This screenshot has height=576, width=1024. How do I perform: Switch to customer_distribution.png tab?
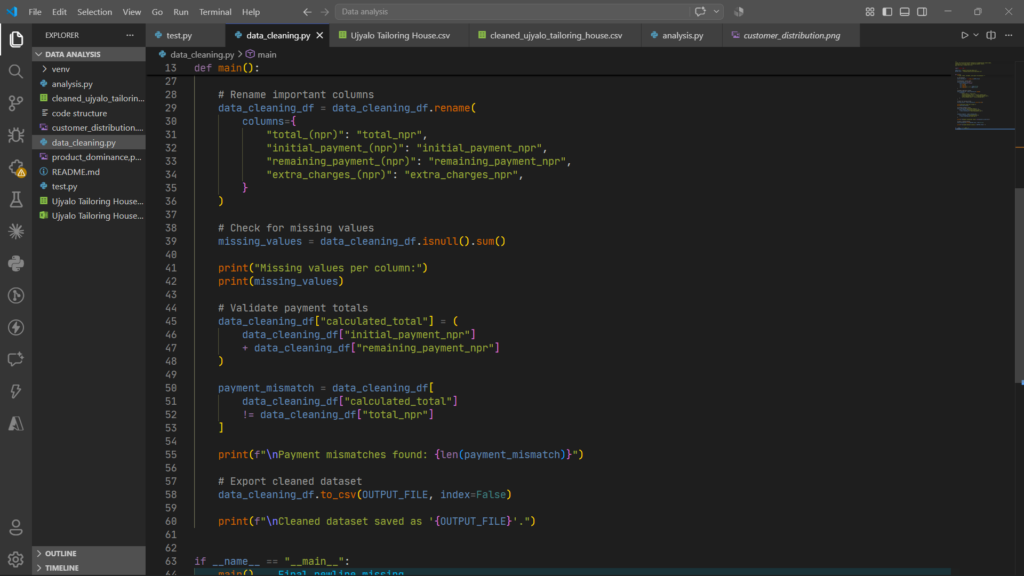coord(792,35)
